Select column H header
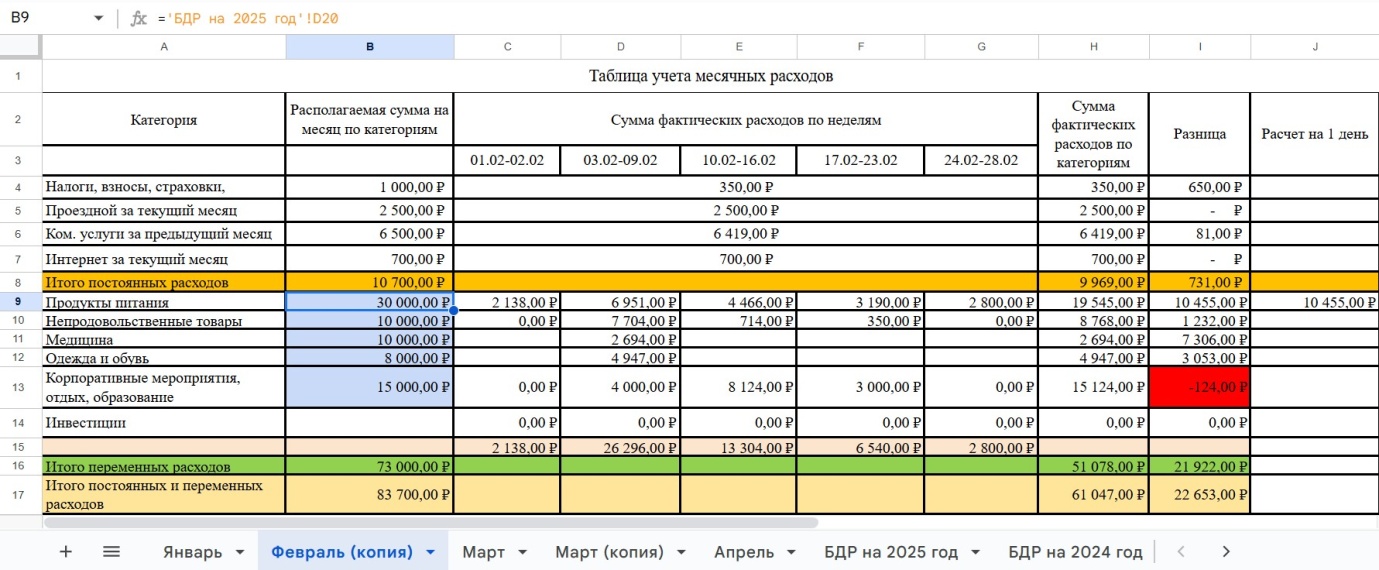 1093,47
